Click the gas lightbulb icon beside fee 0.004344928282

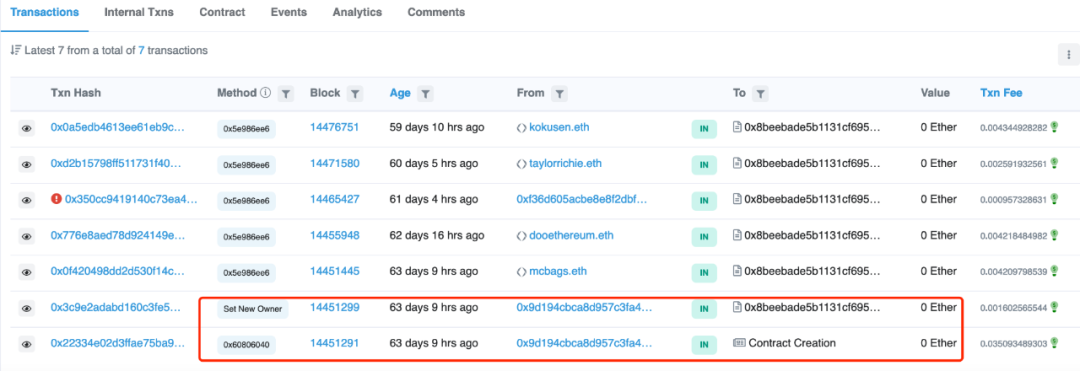1054,127
